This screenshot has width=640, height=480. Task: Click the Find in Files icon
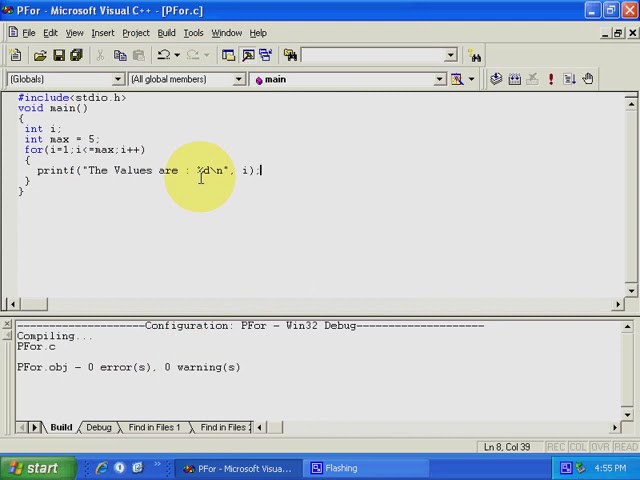(290, 55)
